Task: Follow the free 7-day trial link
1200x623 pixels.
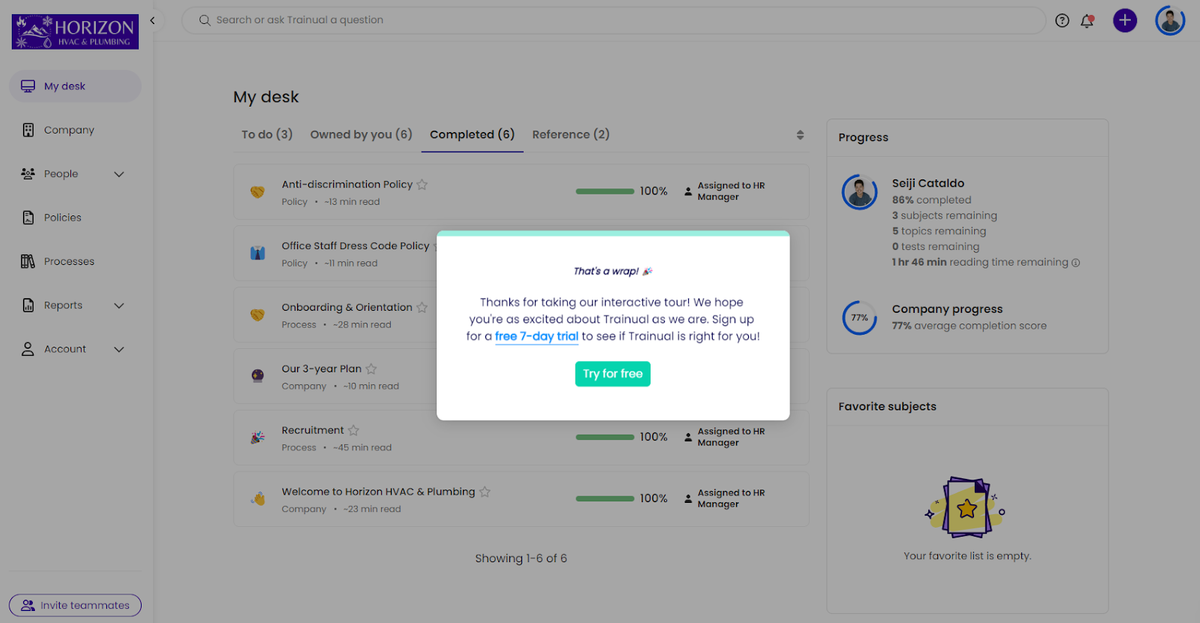Action: coord(537,337)
